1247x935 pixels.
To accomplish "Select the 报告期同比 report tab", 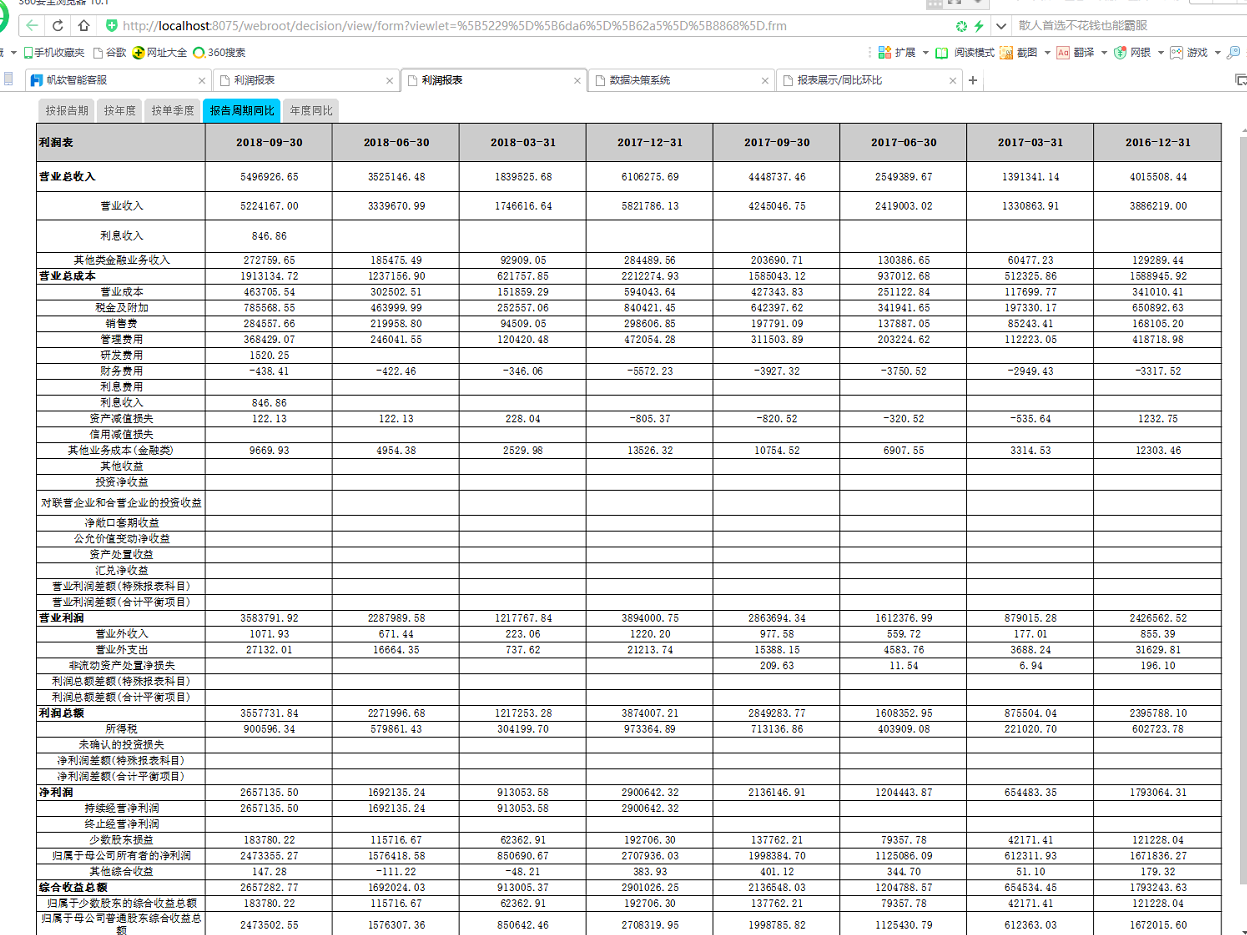I will click(242, 111).
